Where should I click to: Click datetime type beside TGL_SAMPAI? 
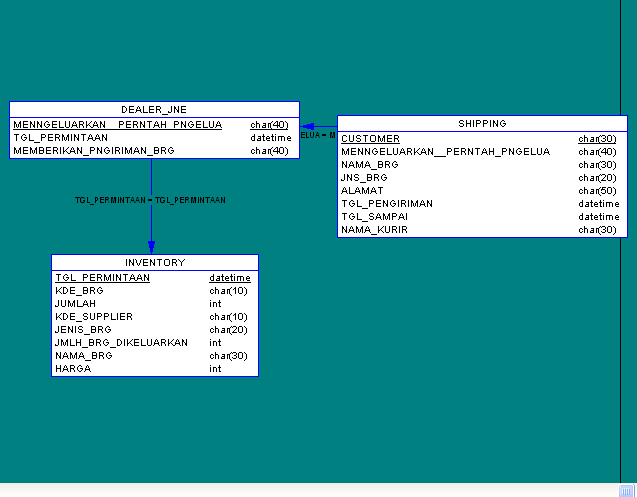click(599, 217)
